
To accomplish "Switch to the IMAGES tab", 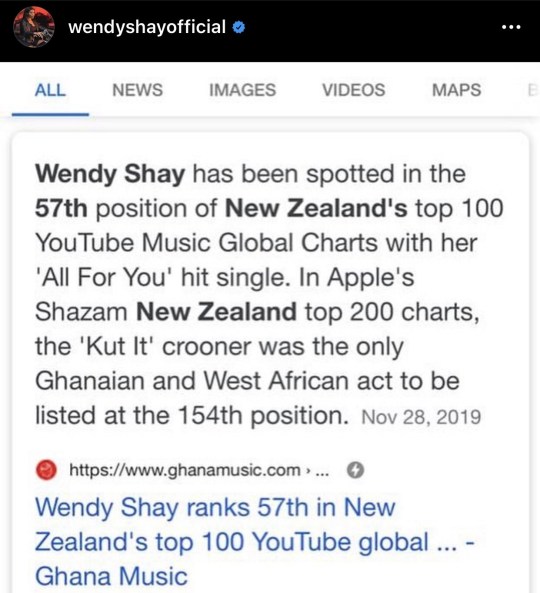I will tap(242, 90).
